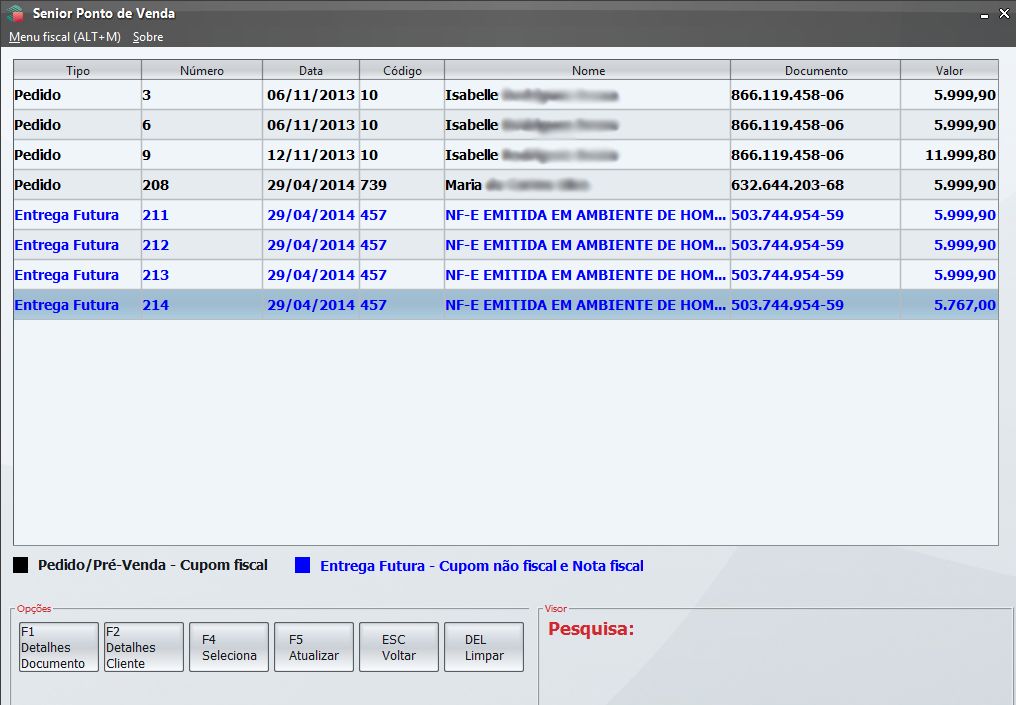The width and height of the screenshot is (1016, 705).
Task: Click the Documento column header
Action: (x=816, y=70)
